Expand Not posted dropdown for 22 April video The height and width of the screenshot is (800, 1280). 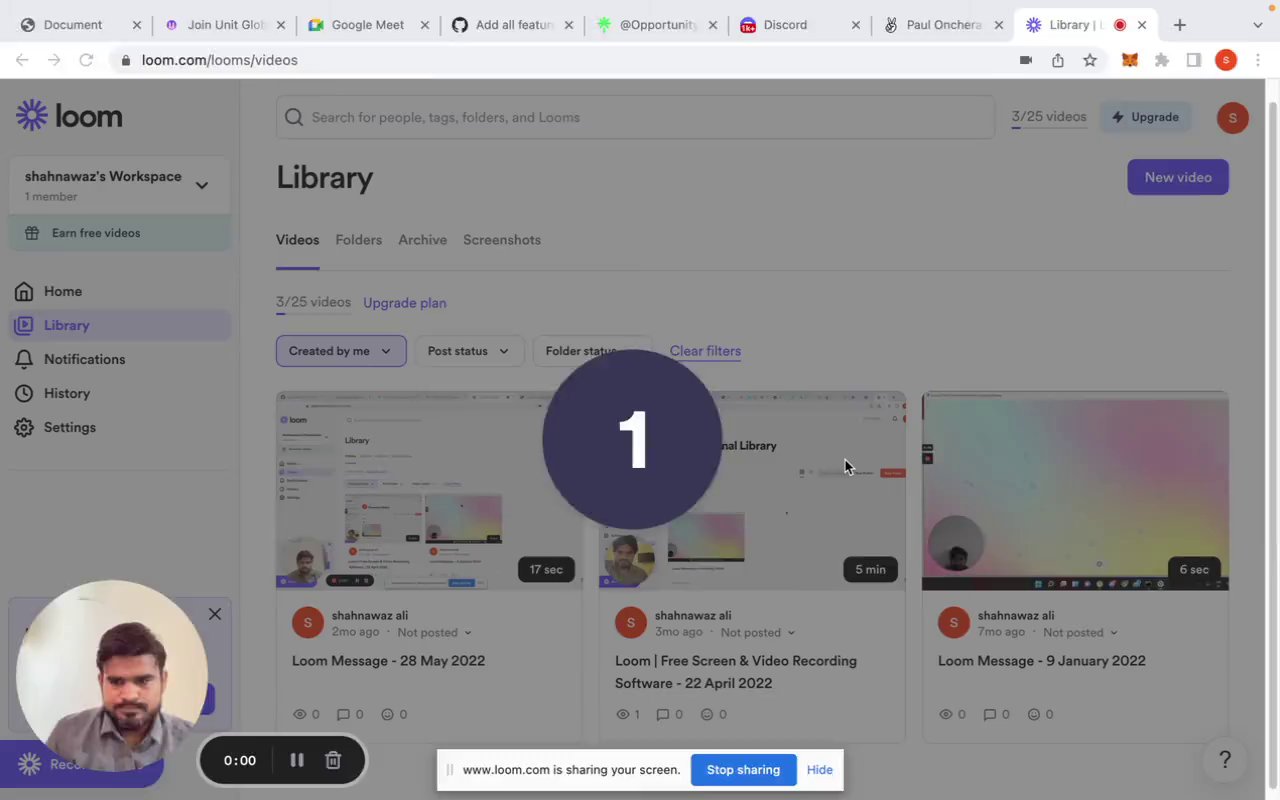[757, 632]
